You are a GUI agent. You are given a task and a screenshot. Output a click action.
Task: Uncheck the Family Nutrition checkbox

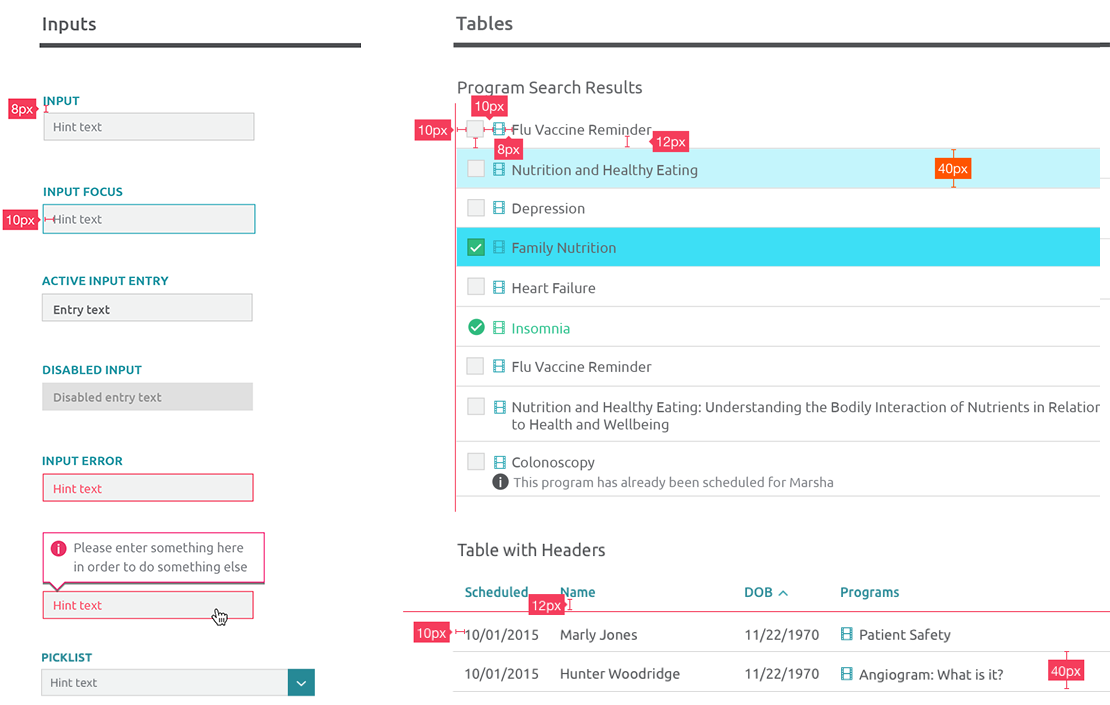[x=476, y=247]
